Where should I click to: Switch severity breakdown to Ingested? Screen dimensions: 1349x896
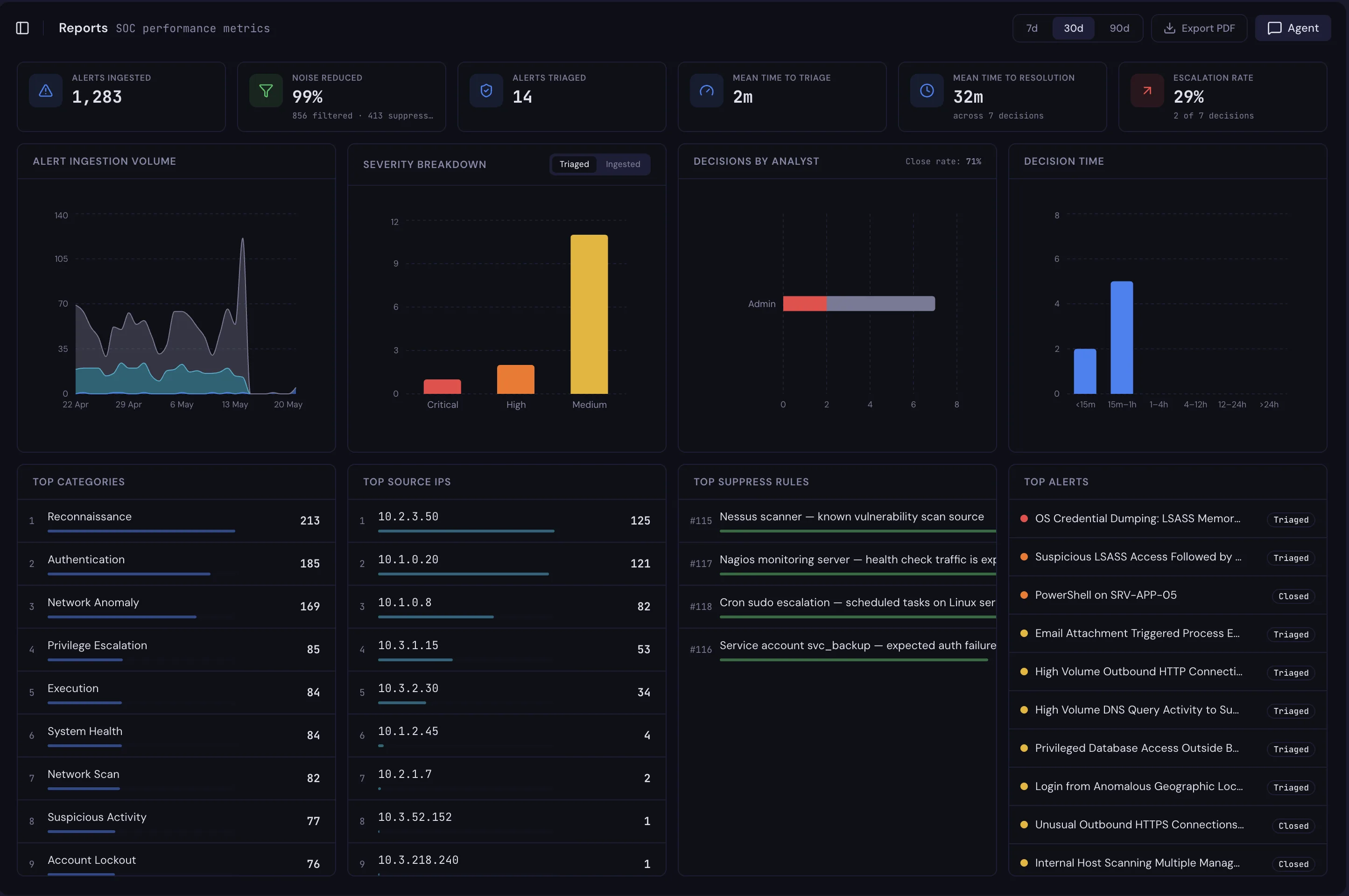(x=623, y=164)
